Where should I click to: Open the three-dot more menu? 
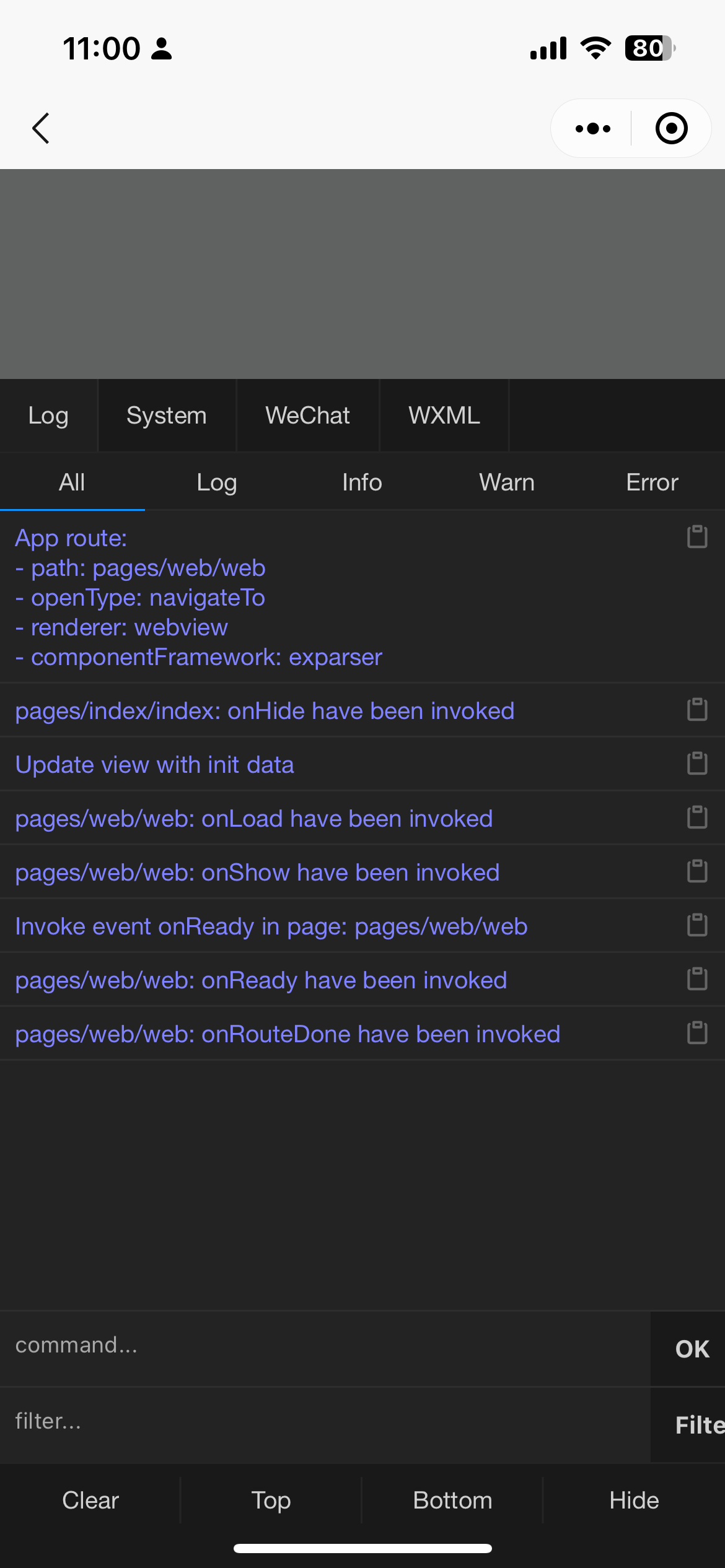pyautogui.click(x=592, y=128)
